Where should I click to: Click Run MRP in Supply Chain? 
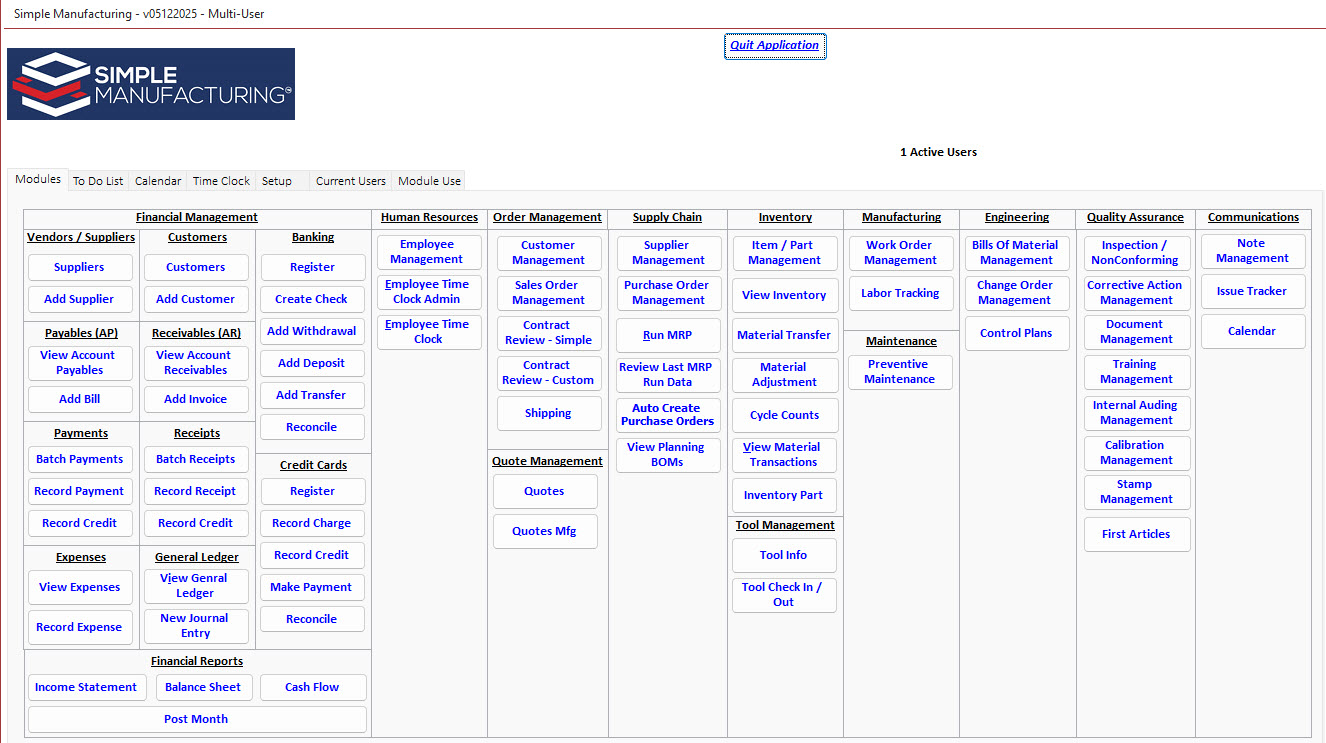pos(668,335)
